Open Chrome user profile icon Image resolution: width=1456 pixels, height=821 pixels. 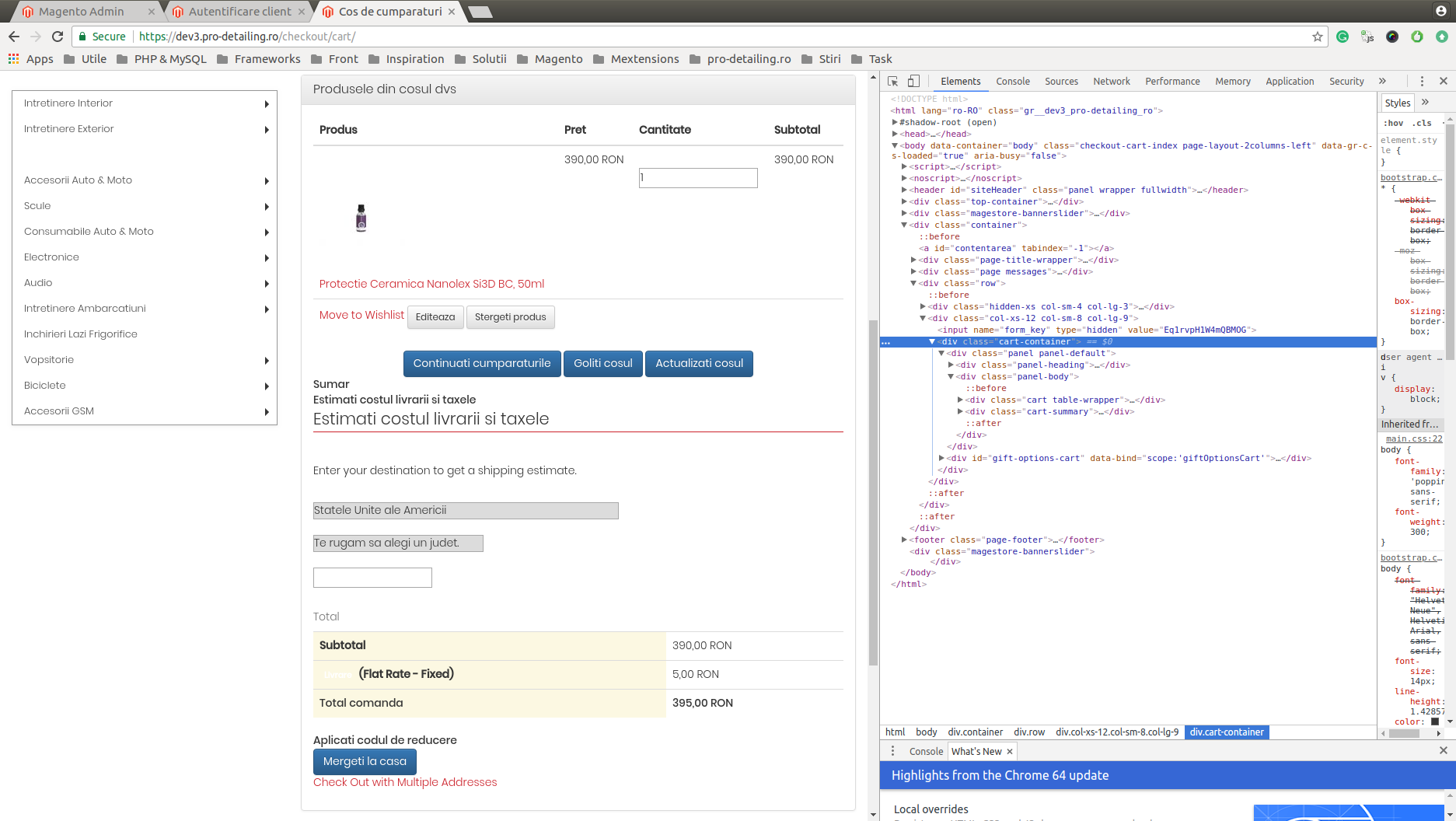[1440, 11]
